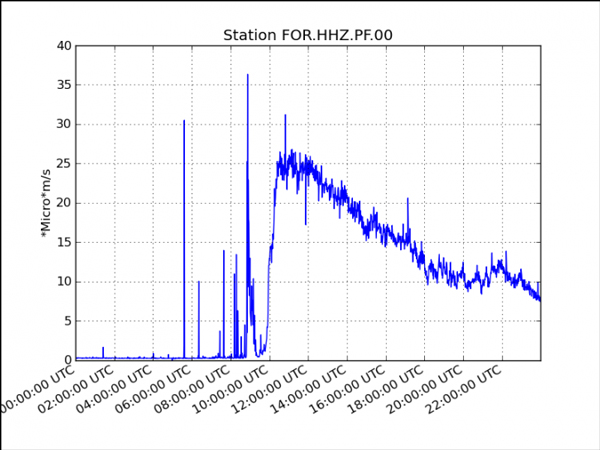600x450 pixels.
Task: Click the plot title Station FOR.HHZ.PF.00
Action: pos(307,36)
